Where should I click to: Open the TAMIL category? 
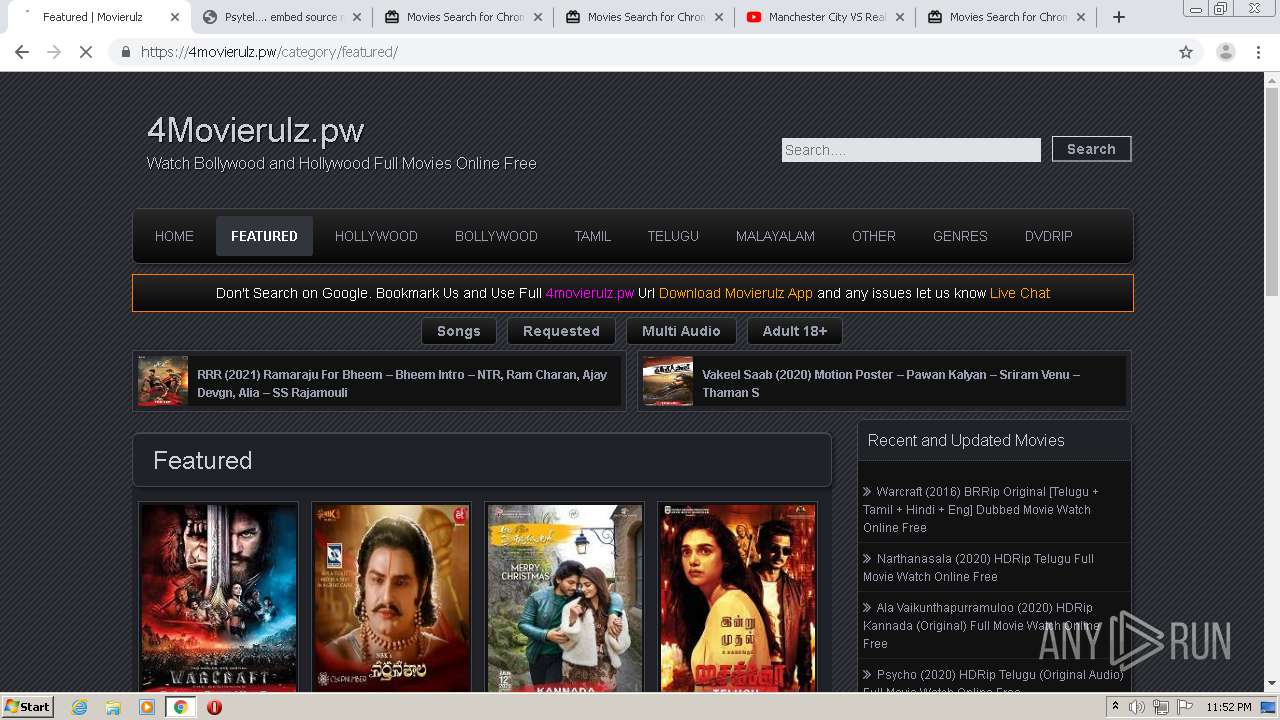point(592,236)
